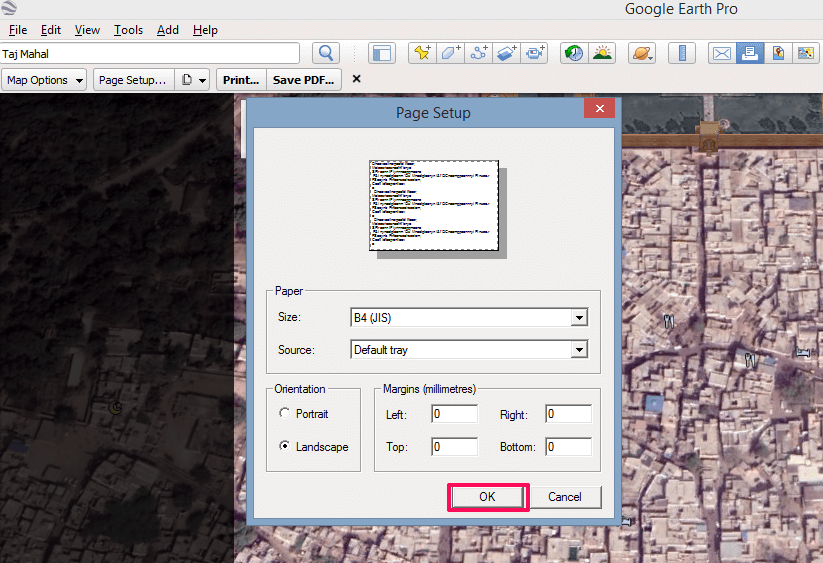Expand the Map Options dropdown
The width and height of the screenshot is (823, 563).
point(44,80)
